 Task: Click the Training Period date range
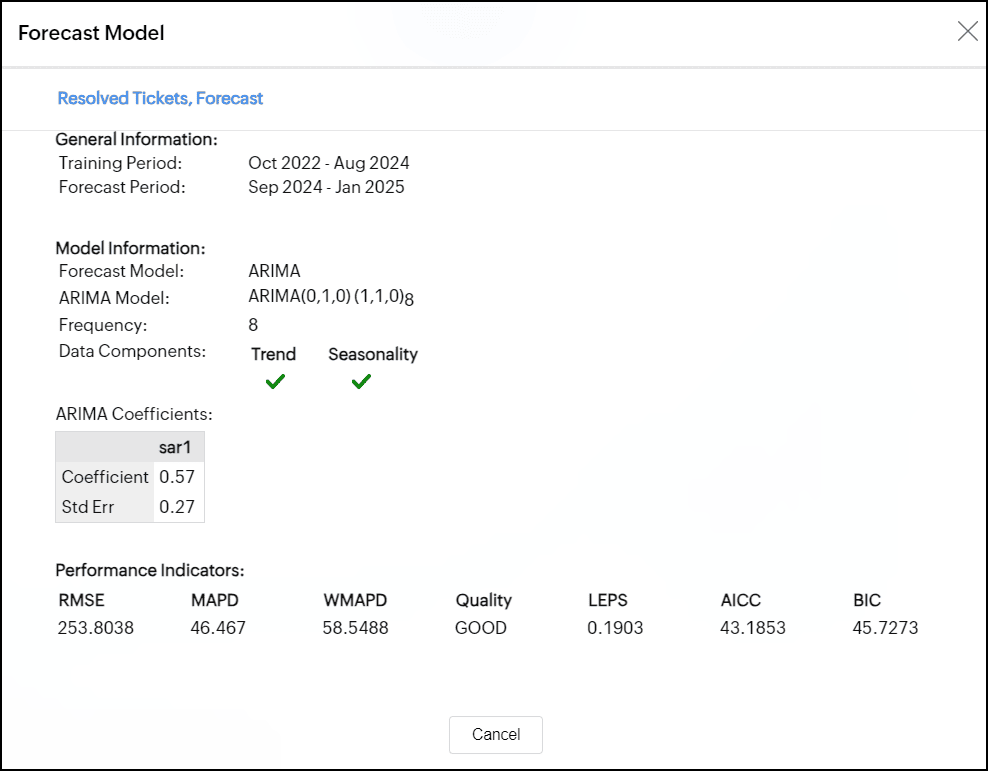click(329, 163)
